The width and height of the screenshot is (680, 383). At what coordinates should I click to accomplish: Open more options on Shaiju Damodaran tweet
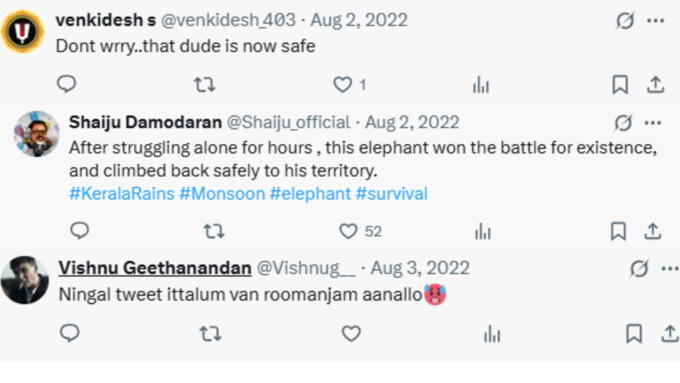point(653,123)
